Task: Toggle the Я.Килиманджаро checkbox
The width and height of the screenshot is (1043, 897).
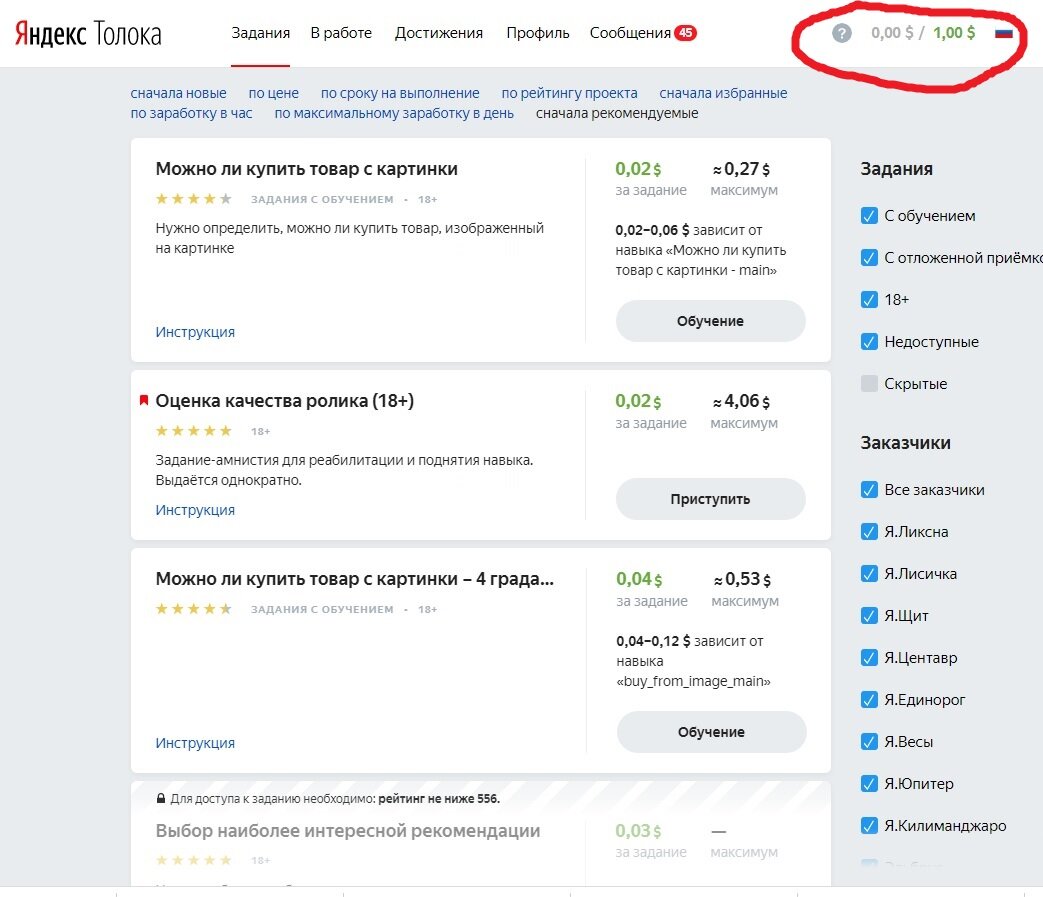Action: [869, 825]
